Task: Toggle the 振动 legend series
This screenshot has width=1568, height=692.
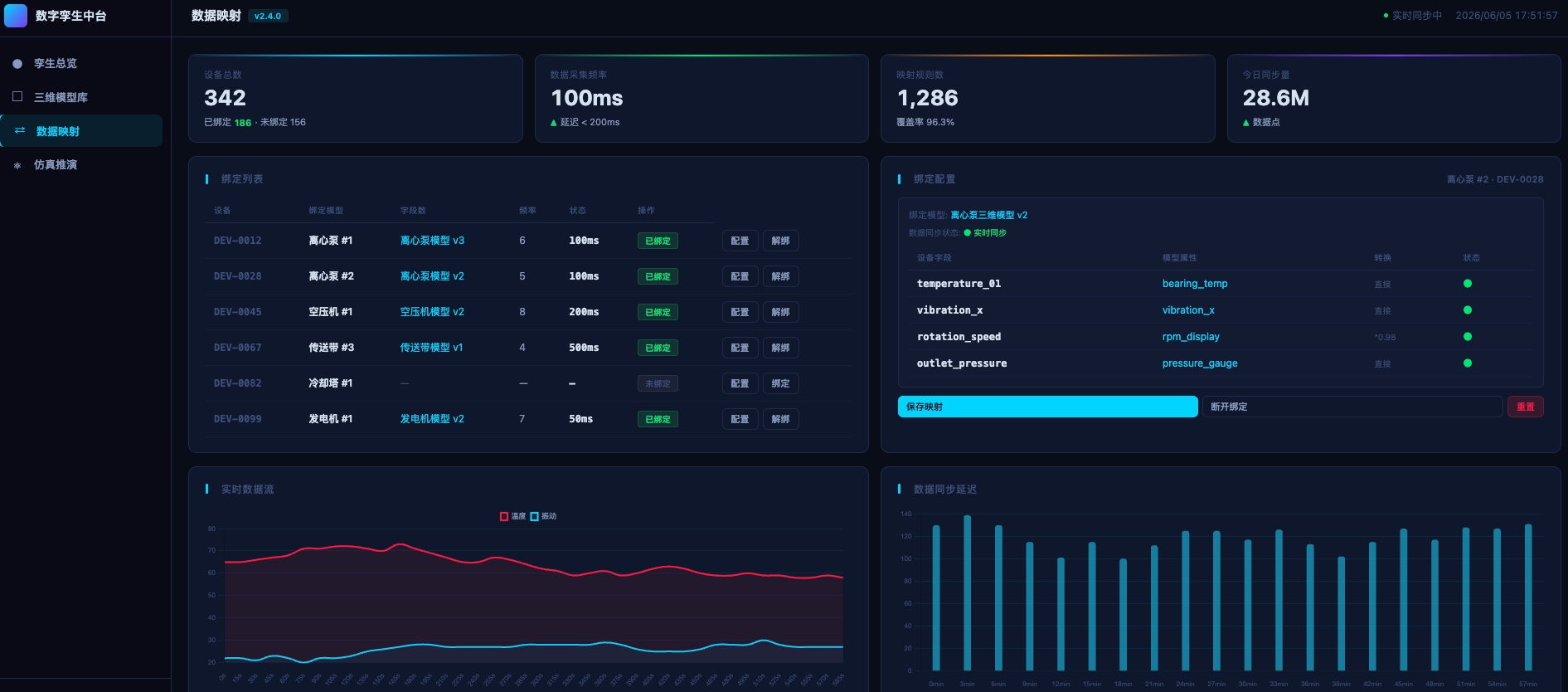Action: pos(543,516)
